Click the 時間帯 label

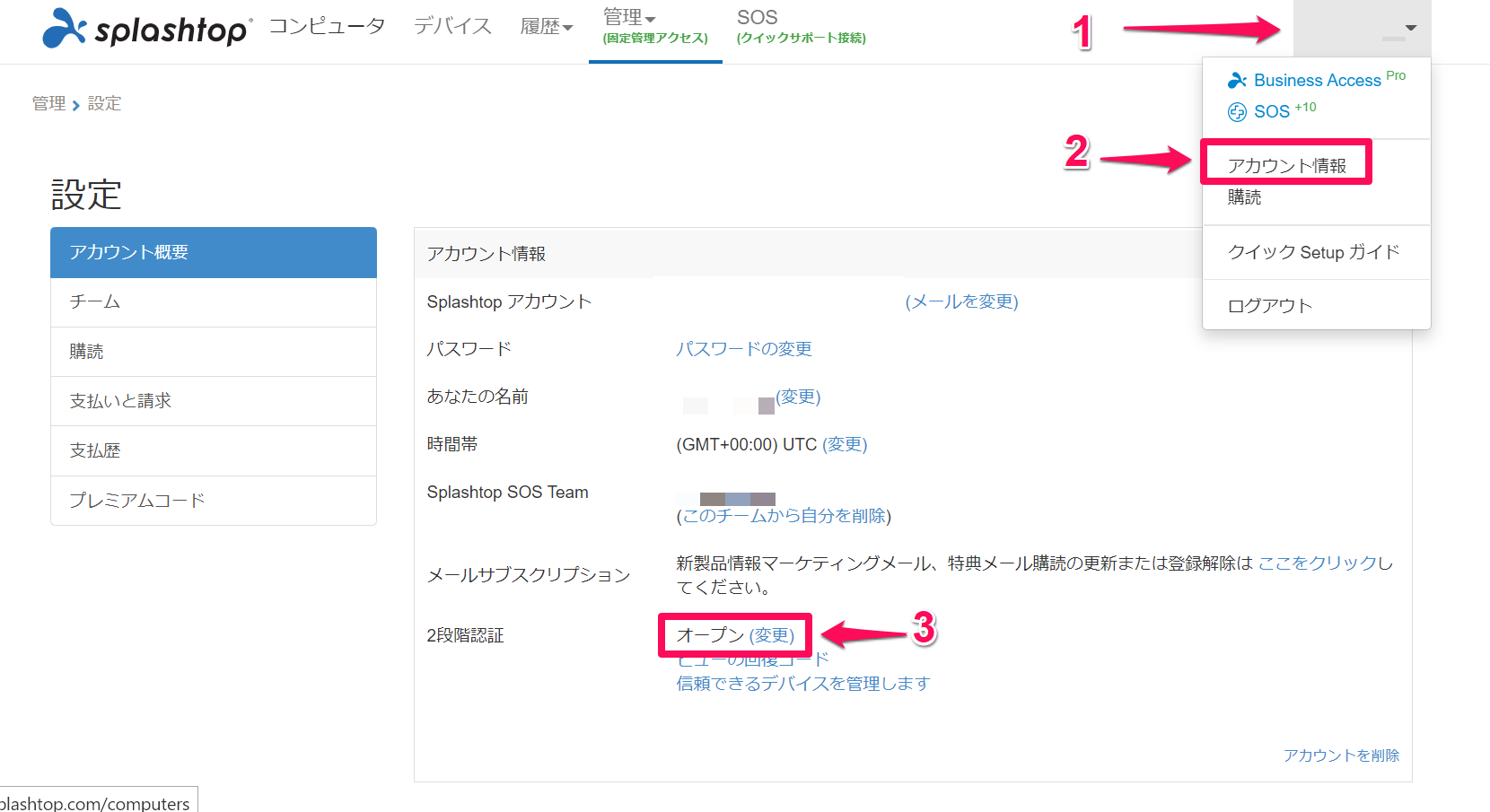point(452,444)
